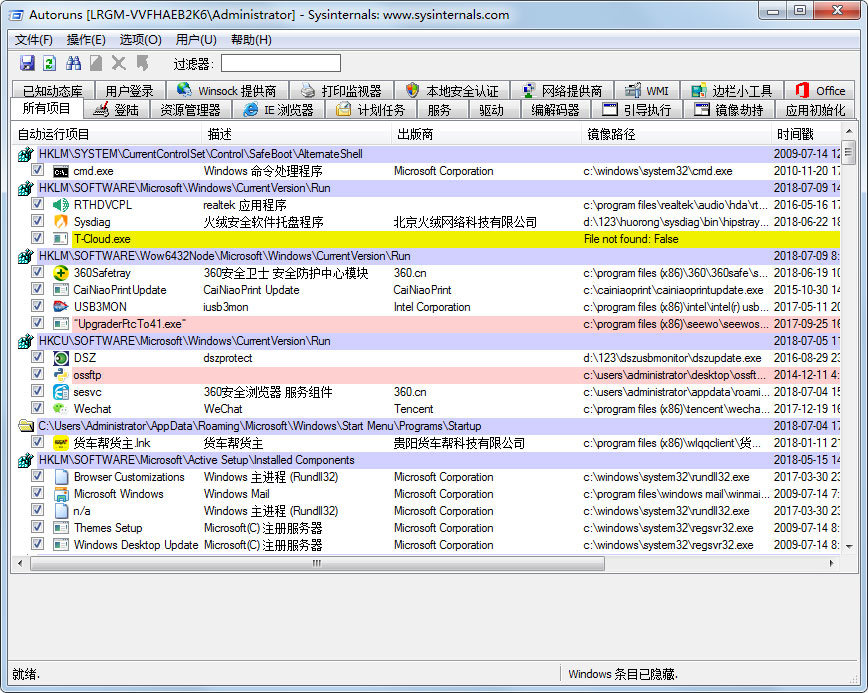The width and height of the screenshot is (868, 693).
Task: Disable the T-Cloud.exe checkbox
Action: (37, 238)
